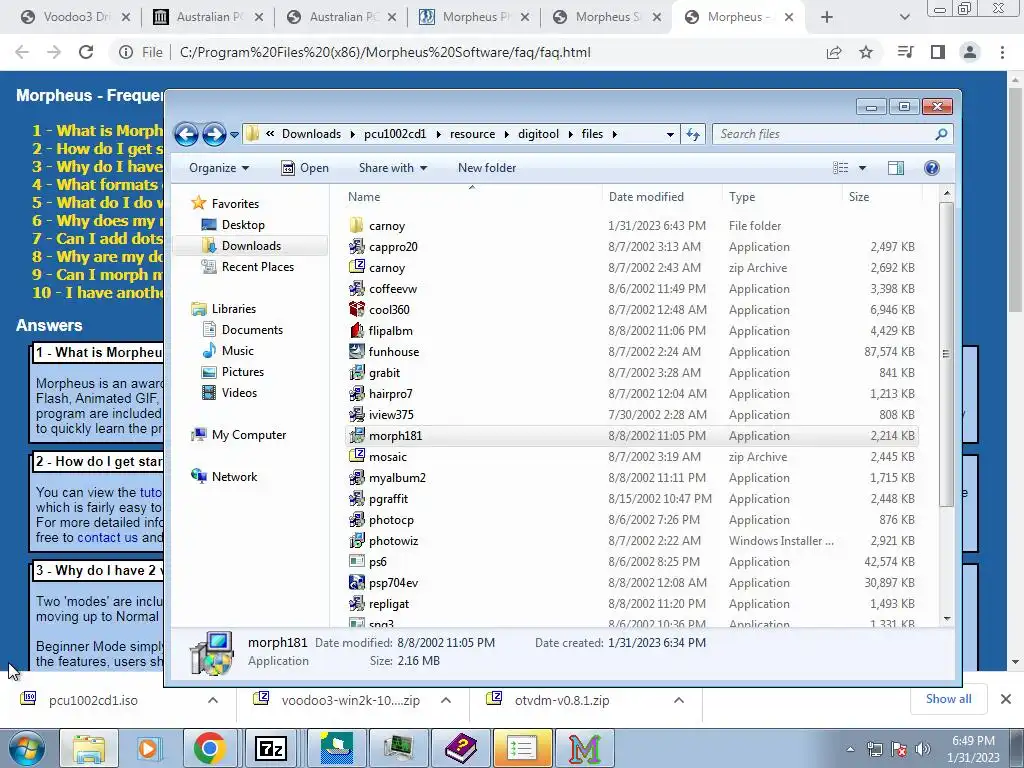Select the carnoy zip archive icon
Image resolution: width=1024 pixels, height=768 pixels.
tap(357, 267)
